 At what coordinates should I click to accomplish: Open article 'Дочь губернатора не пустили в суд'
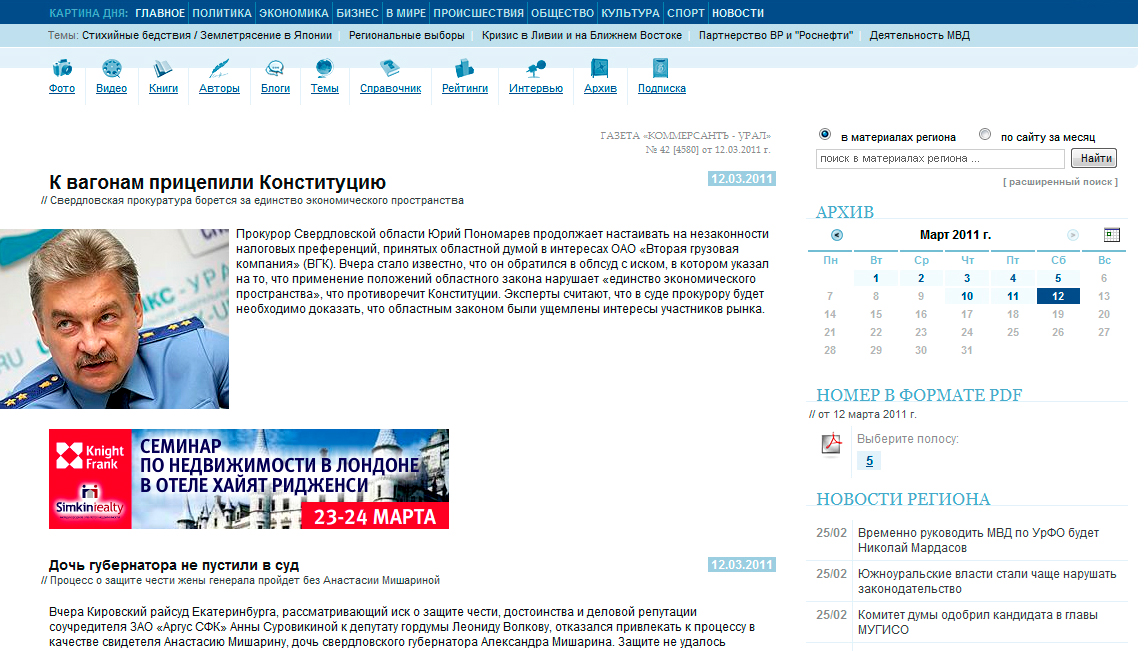[174, 565]
